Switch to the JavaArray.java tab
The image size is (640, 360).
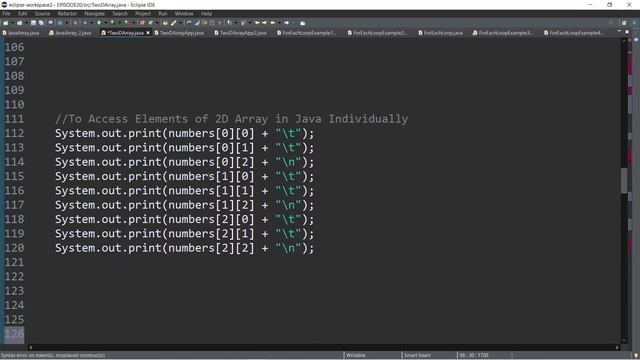(21, 33)
